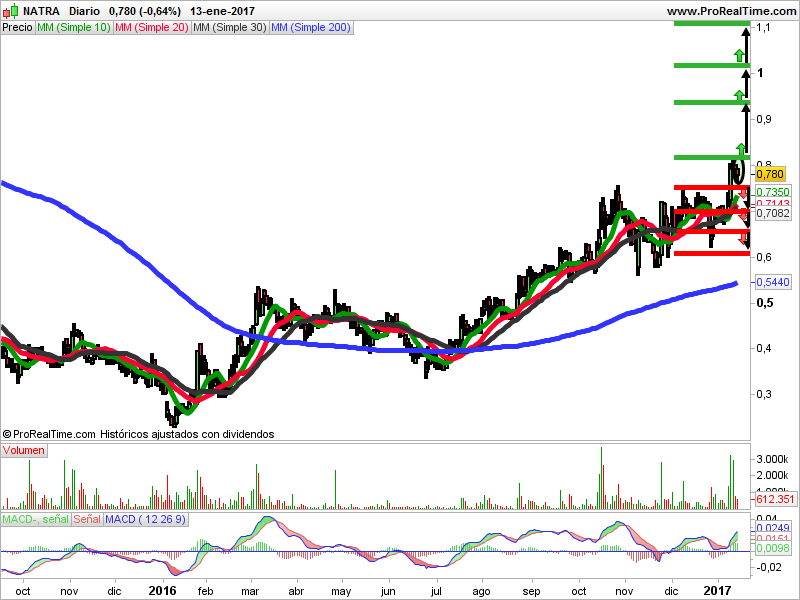The width and height of the screenshot is (800, 600).
Task: Click the 0,3 price axis label
Action: click(x=764, y=394)
